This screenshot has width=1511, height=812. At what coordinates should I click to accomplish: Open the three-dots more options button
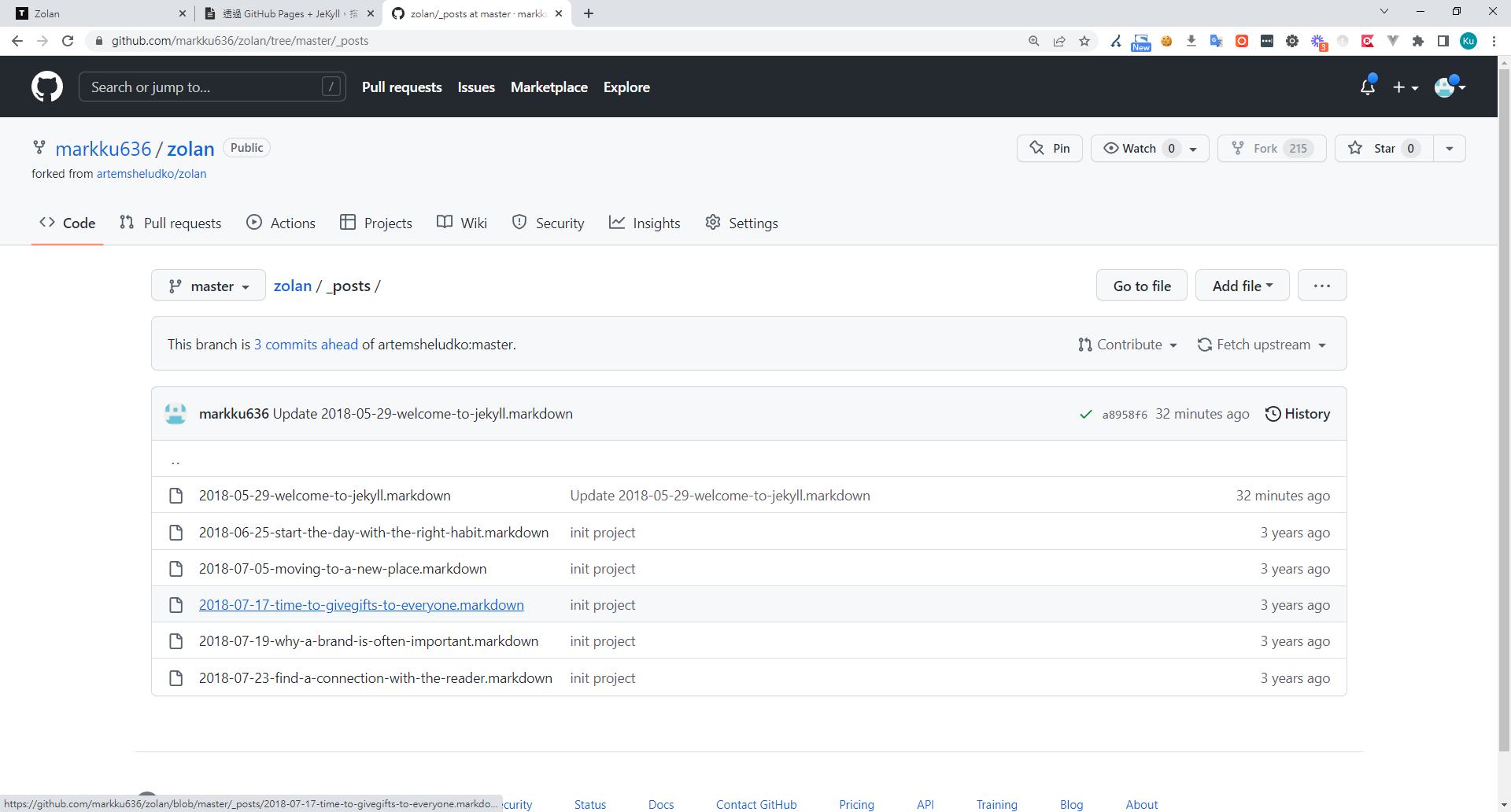(1321, 286)
